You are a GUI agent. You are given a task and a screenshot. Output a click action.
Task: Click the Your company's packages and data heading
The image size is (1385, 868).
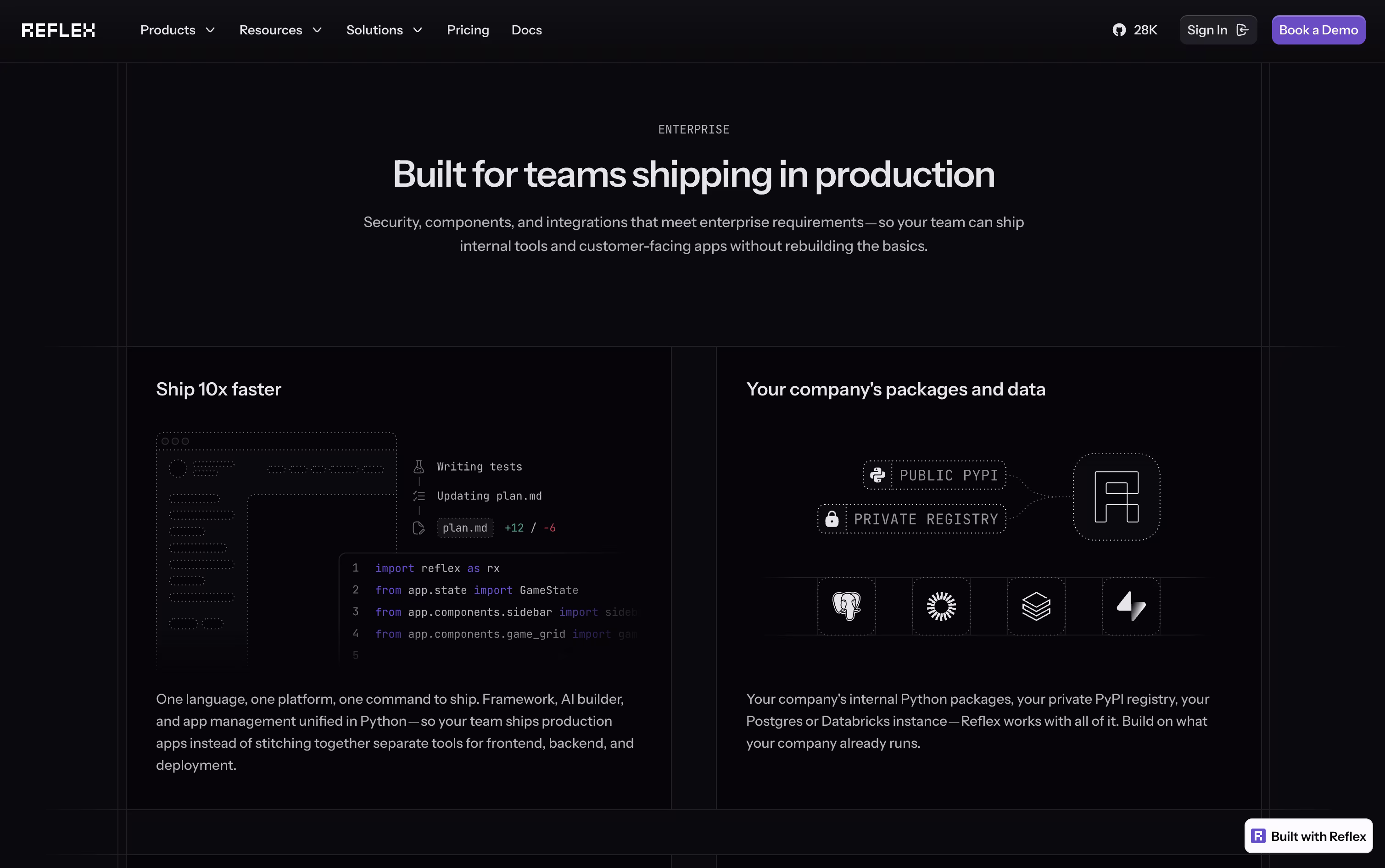896,389
